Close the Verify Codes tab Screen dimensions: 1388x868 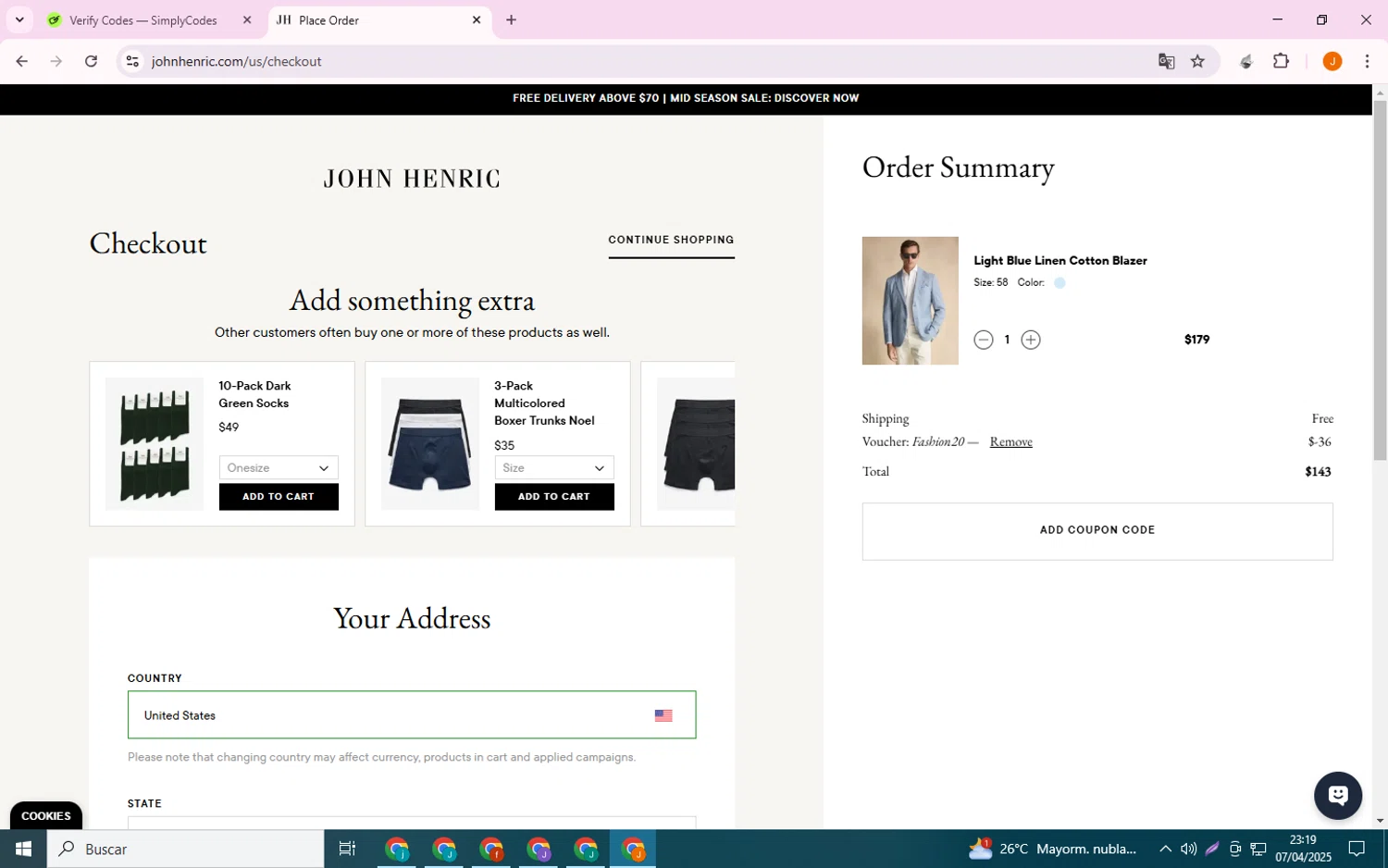coord(247,19)
